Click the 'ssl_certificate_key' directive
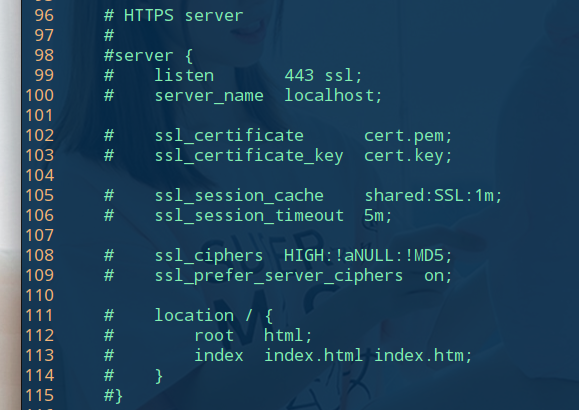Image resolution: width=579 pixels, height=410 pixels. click(x=249, y=156)
